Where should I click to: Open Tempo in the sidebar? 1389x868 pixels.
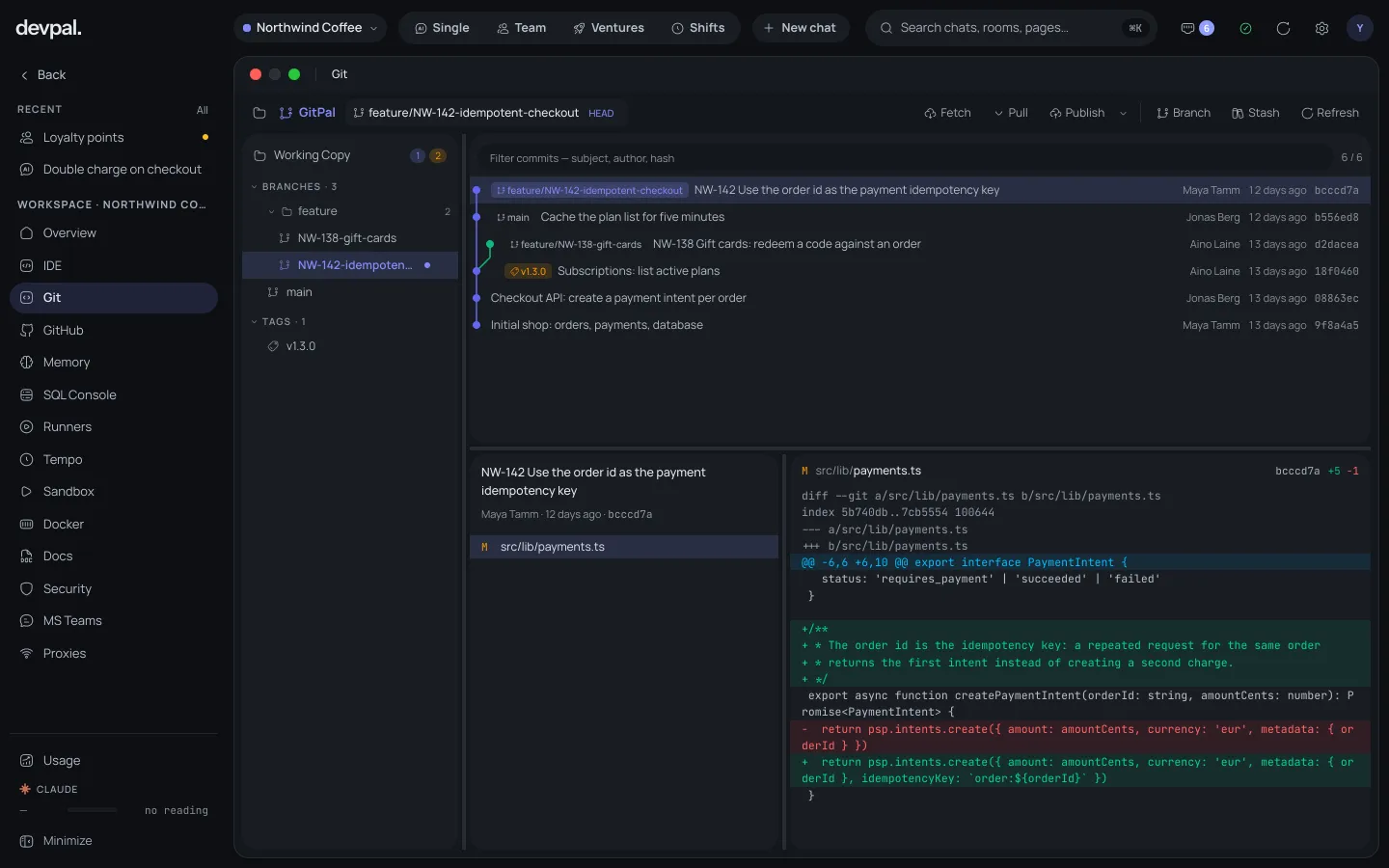pos(114,459)
